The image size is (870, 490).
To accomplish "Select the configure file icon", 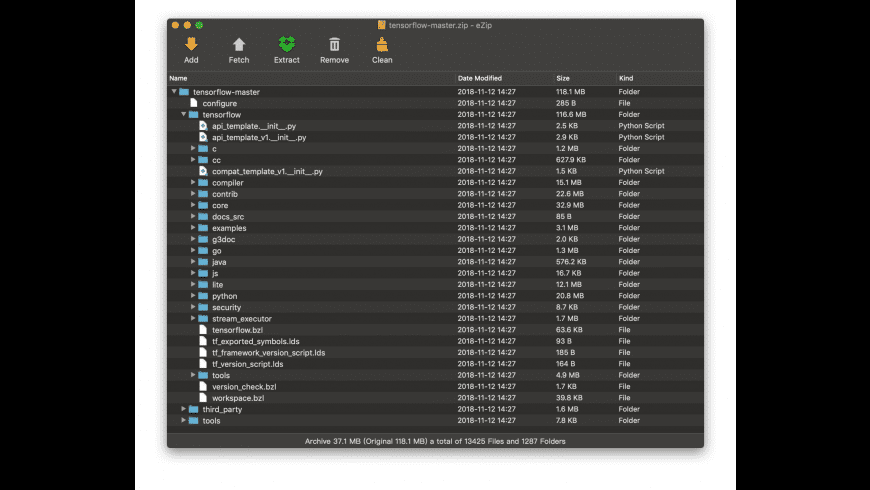I will point(194,103).
